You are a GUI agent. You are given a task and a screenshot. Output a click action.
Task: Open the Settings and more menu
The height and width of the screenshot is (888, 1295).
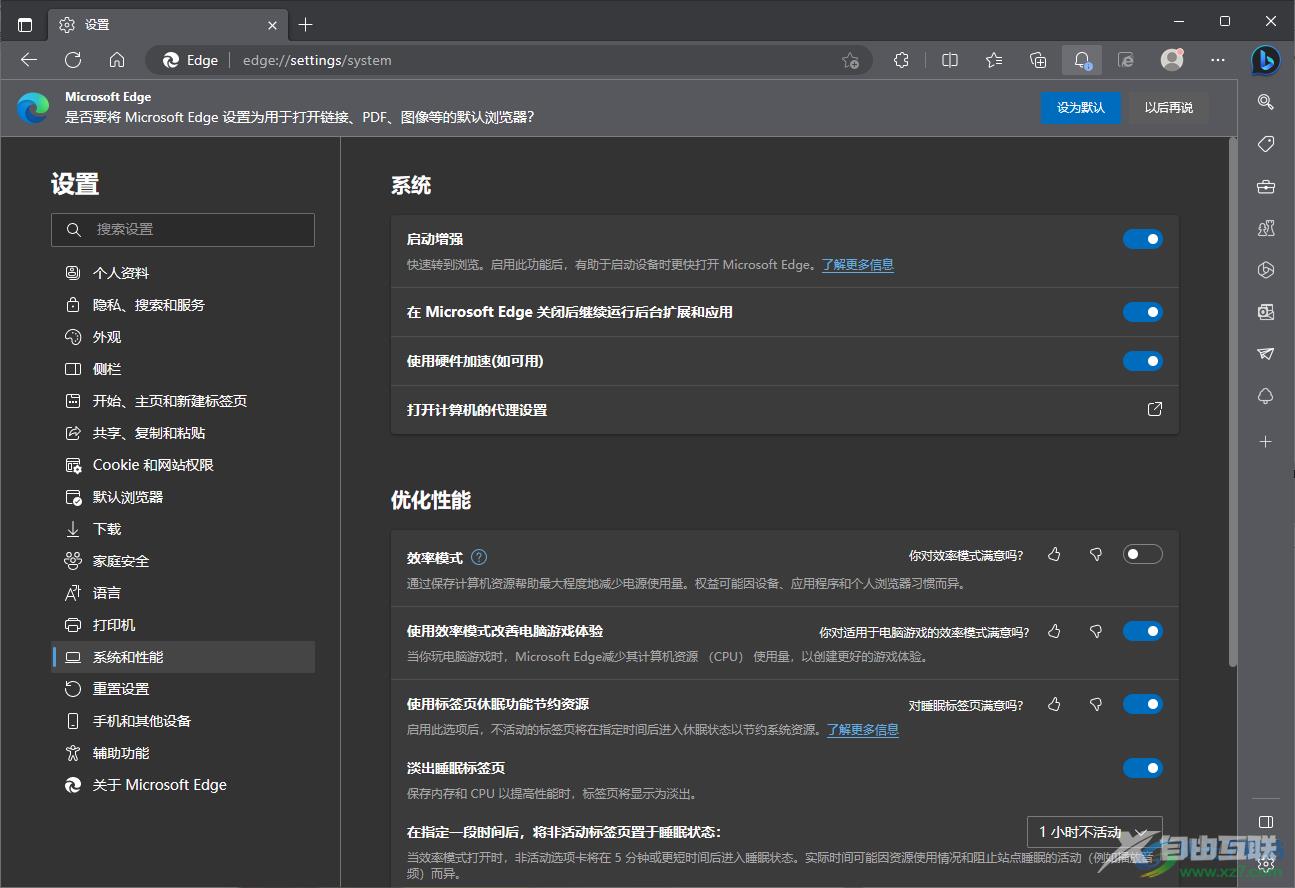pos(1218,60)
